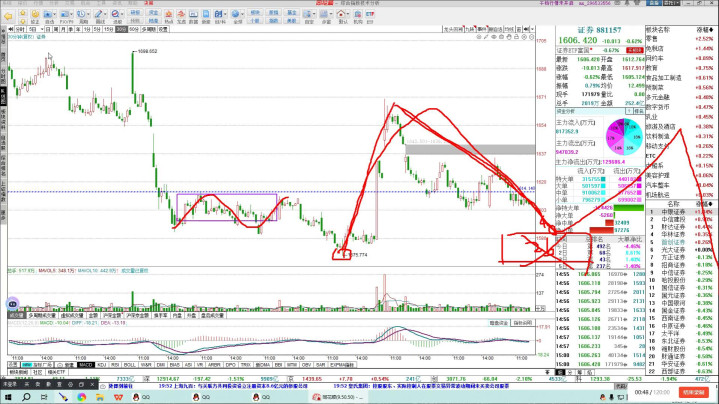Click the pencil icon above chart
719x404 pixels.
(486, 37)
